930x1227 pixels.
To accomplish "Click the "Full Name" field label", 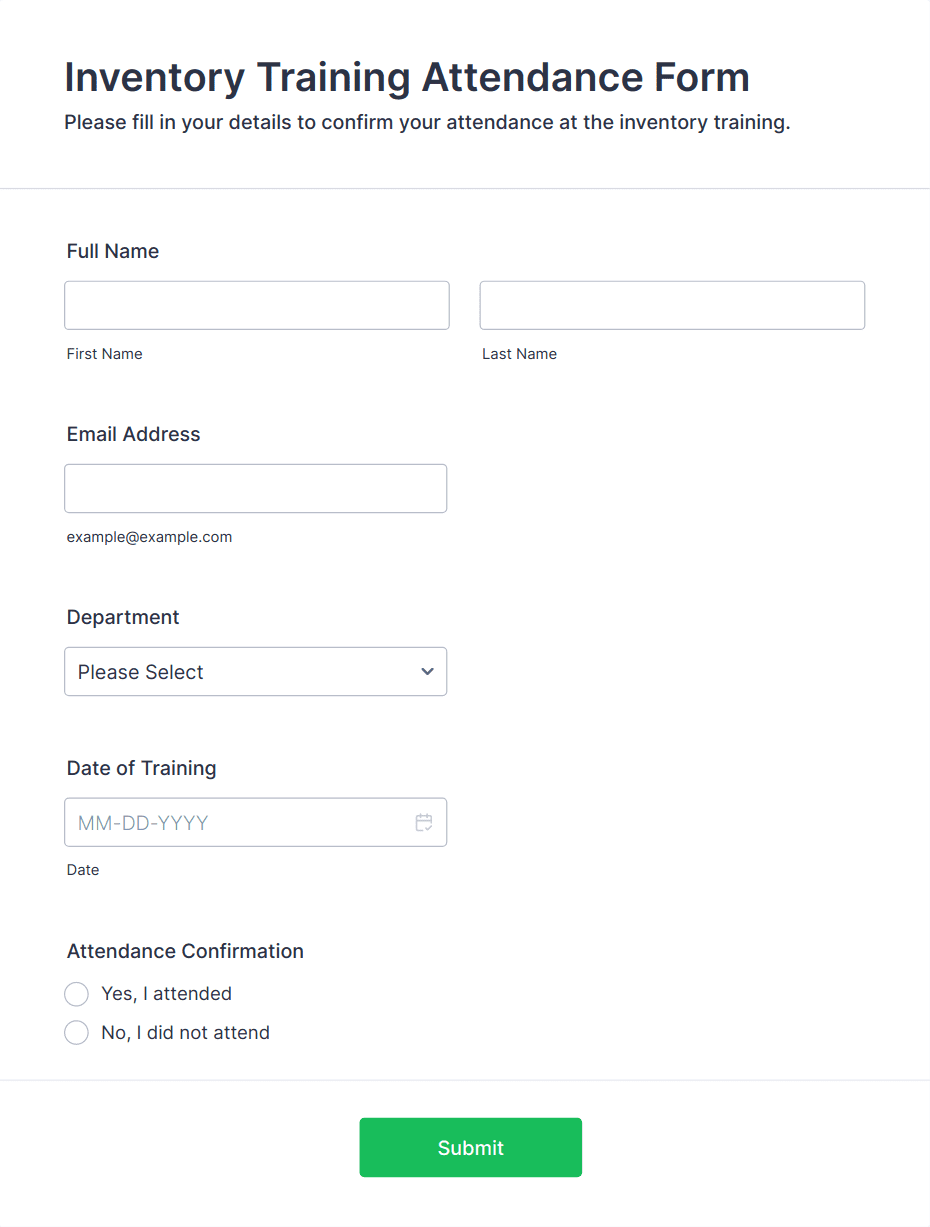I will [x=113, y=251].
